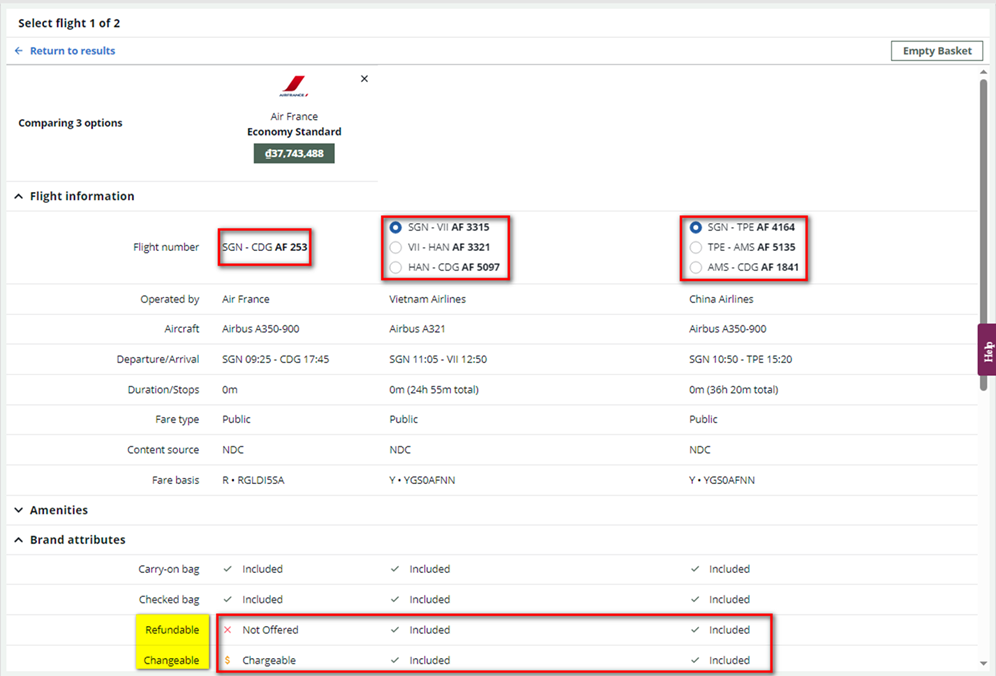Click the ₫37,743,488 price button
This screenshot has width=996, height=676.
click(294, 153)
